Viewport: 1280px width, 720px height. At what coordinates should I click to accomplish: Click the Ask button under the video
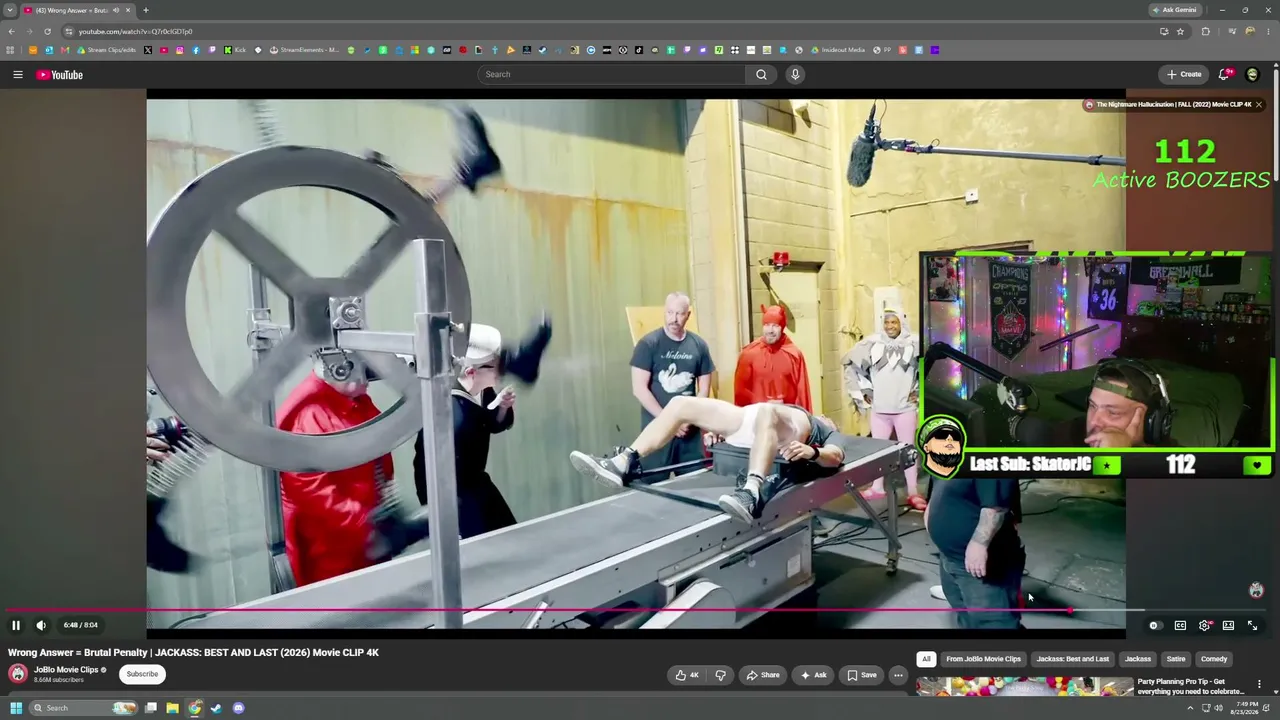[x=813, y=675]
